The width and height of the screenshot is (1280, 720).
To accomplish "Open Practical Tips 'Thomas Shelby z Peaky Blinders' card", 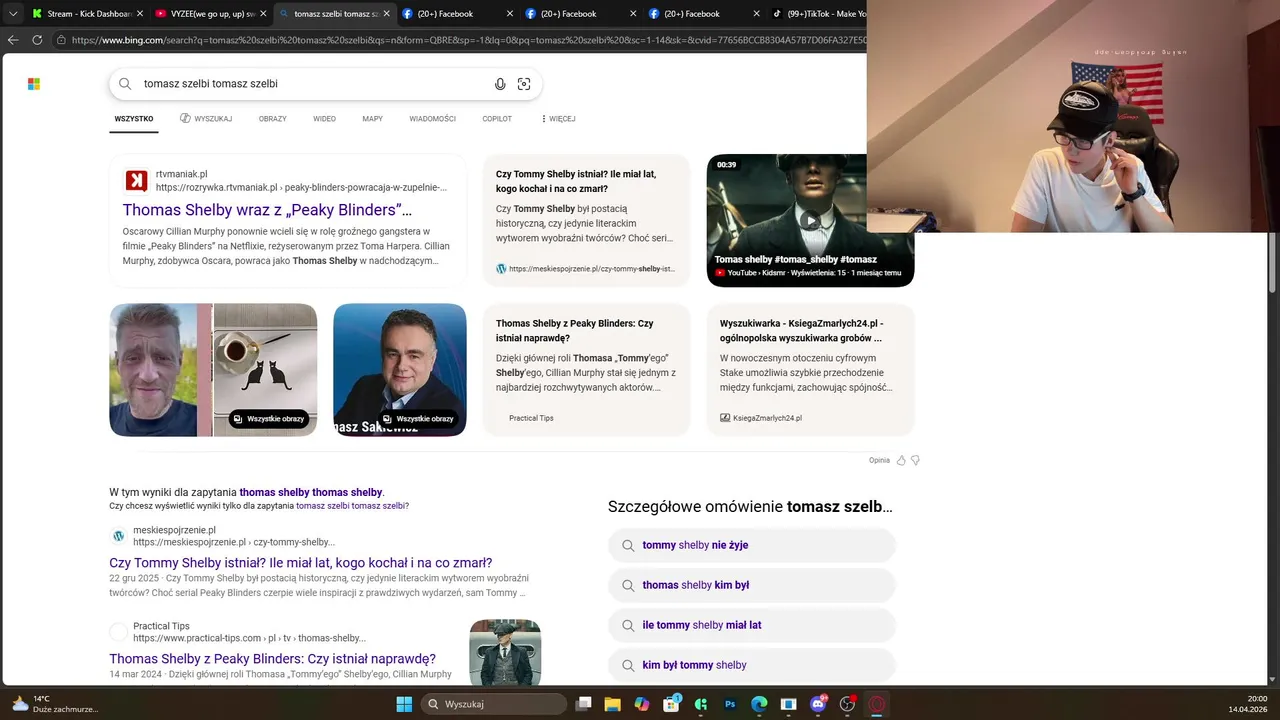I will (x=586, y=370).
